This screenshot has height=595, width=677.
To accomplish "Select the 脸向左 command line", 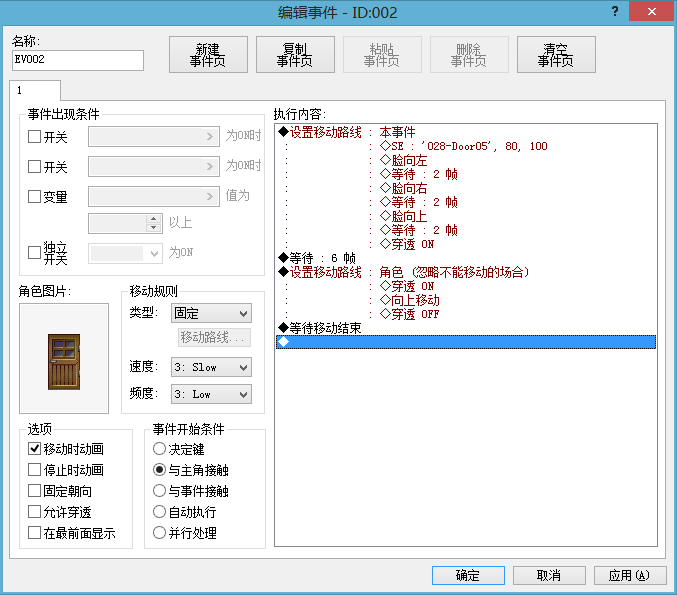I will tap(466, 160).
